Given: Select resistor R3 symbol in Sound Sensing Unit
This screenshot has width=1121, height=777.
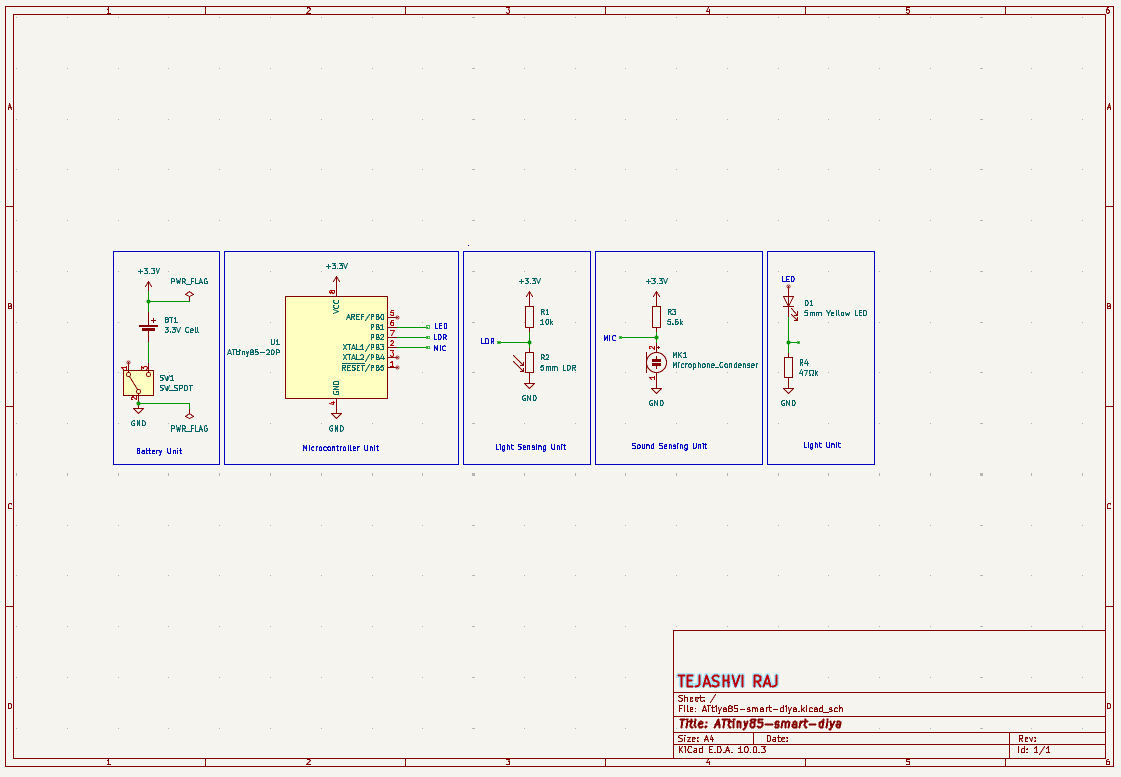Looking at the screenshot, I should click(656, 317).
